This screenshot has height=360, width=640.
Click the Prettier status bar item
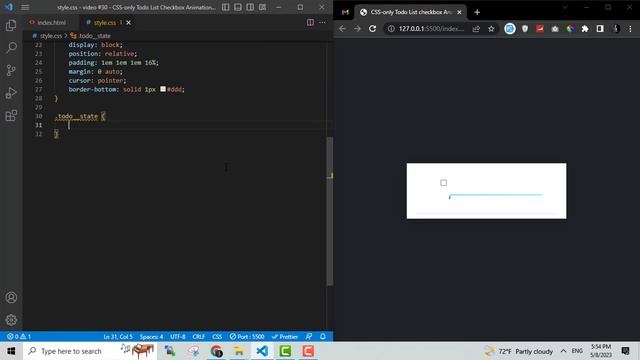pyautogui.click(x=285, y=337)
